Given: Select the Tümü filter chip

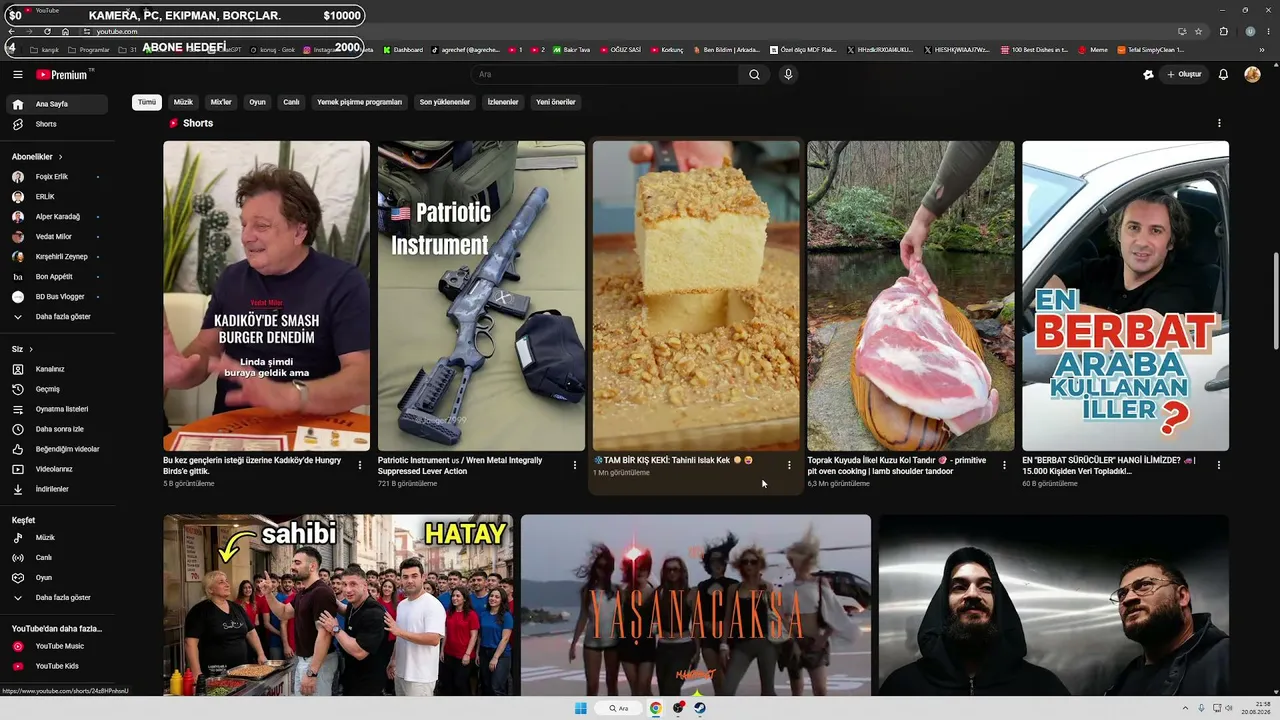Looking at the screenshot, I should coord(147,102).
